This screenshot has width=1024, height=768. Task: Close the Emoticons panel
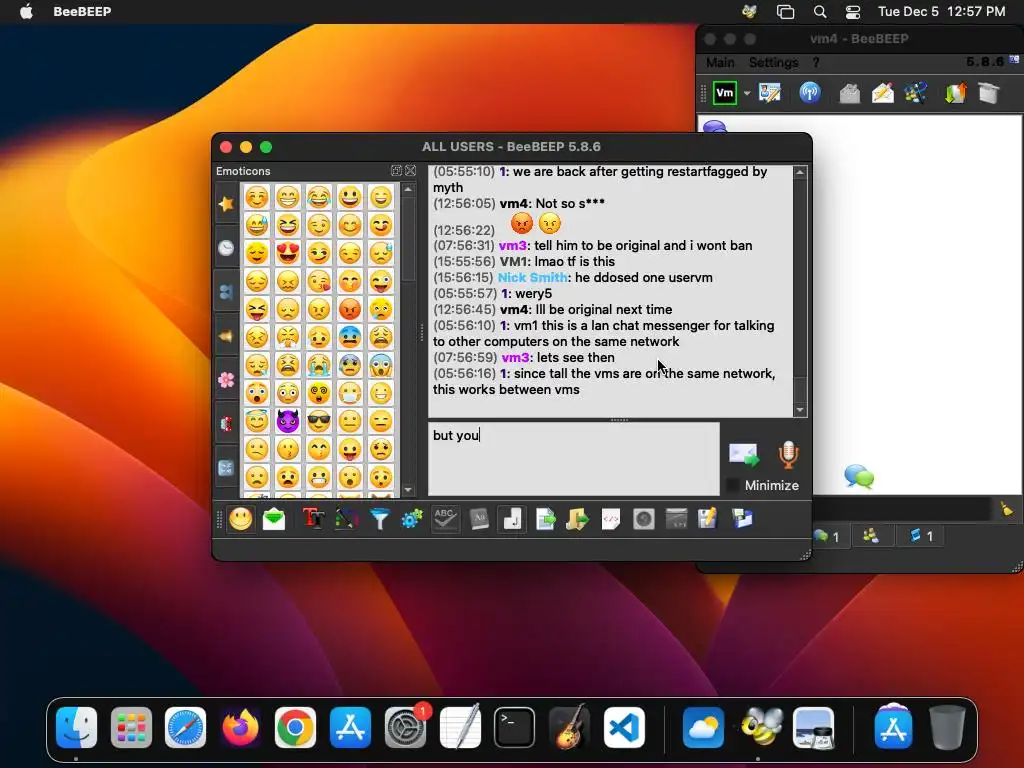(x=410, y=170)
